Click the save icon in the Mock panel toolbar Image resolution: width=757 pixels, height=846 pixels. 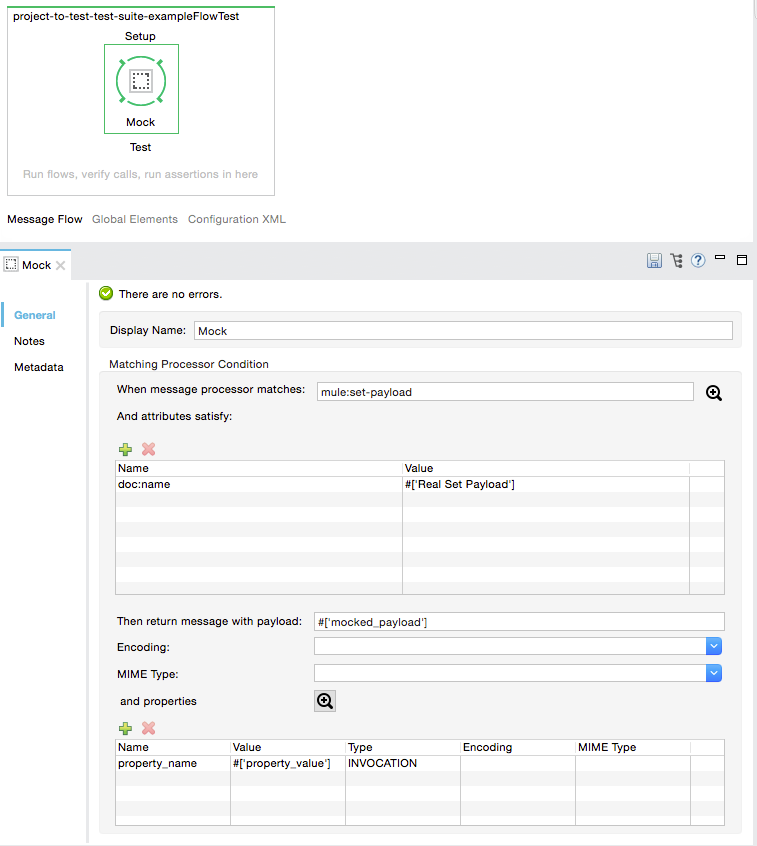point(654,261)
